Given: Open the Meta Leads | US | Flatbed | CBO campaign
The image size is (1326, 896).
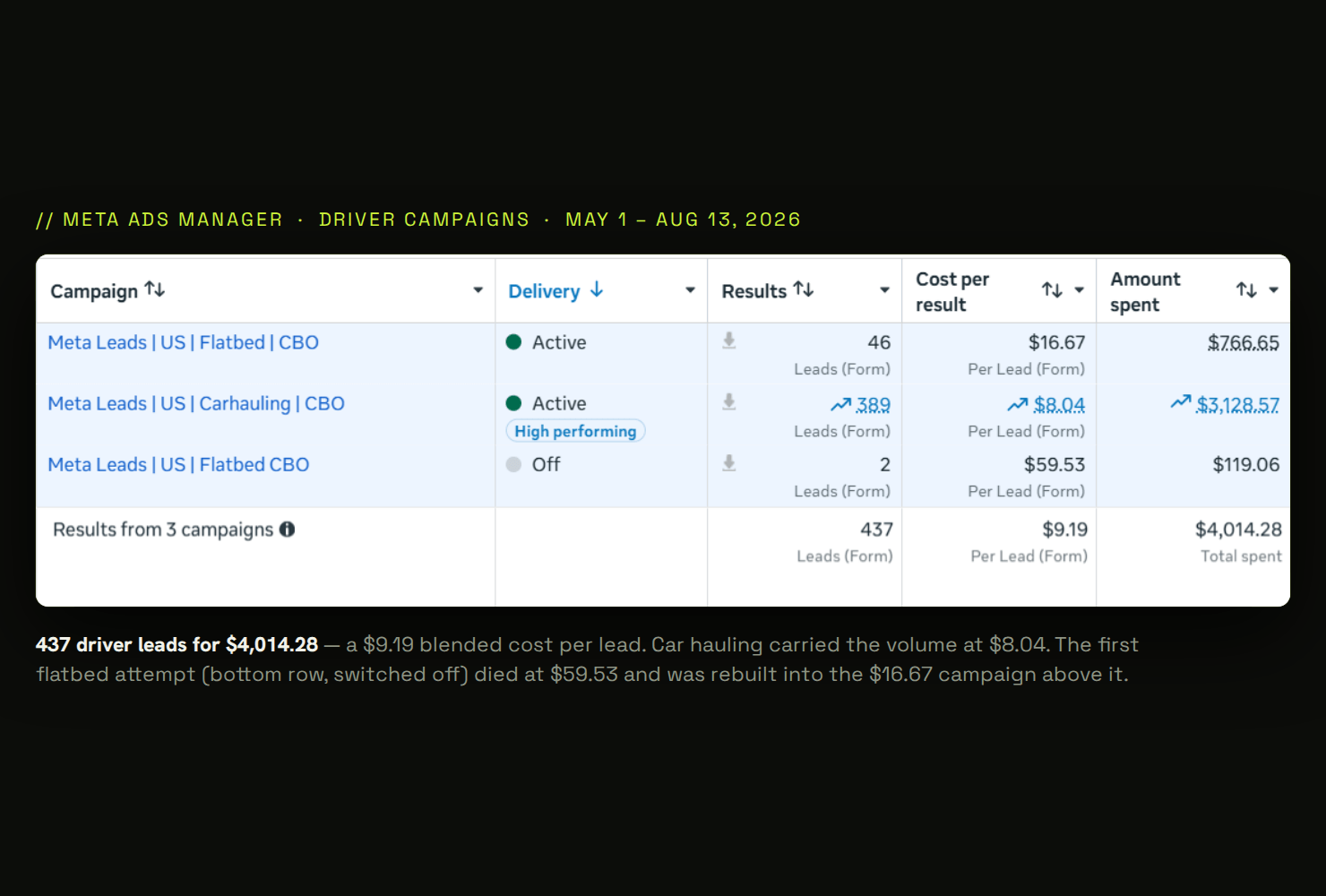Looking at the screenshot, I should (x=183, y=342).
